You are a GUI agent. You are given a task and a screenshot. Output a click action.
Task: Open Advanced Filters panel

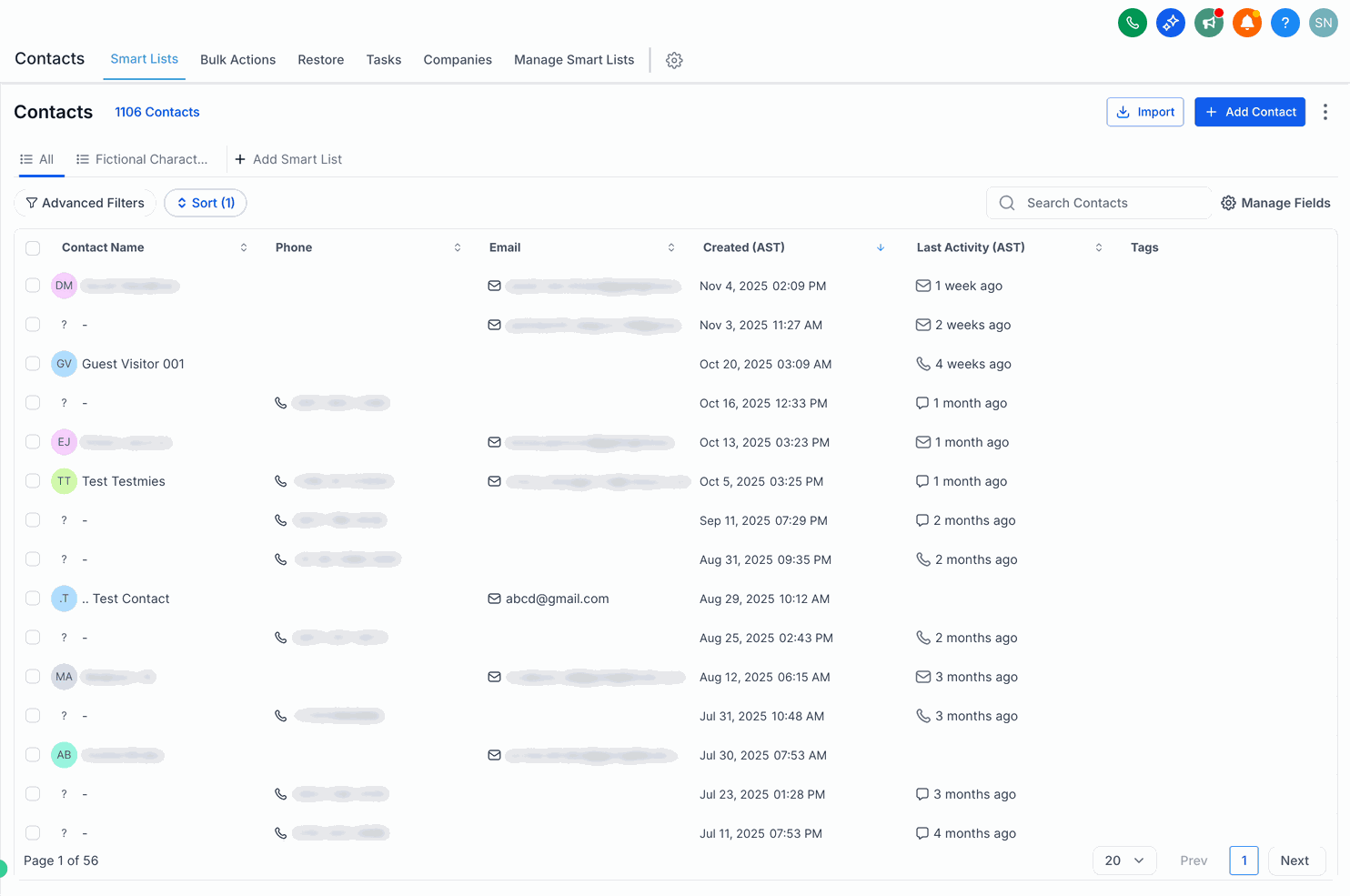point(86,203)
